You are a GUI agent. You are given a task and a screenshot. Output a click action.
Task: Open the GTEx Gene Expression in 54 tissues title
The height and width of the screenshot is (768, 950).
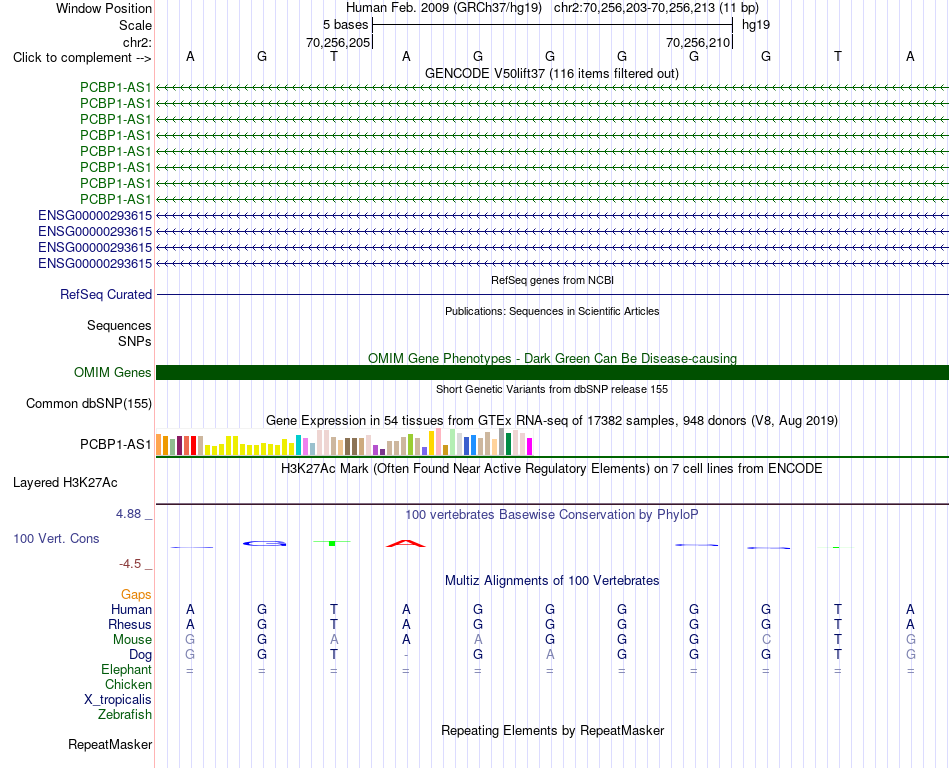[x=552, y=420]
